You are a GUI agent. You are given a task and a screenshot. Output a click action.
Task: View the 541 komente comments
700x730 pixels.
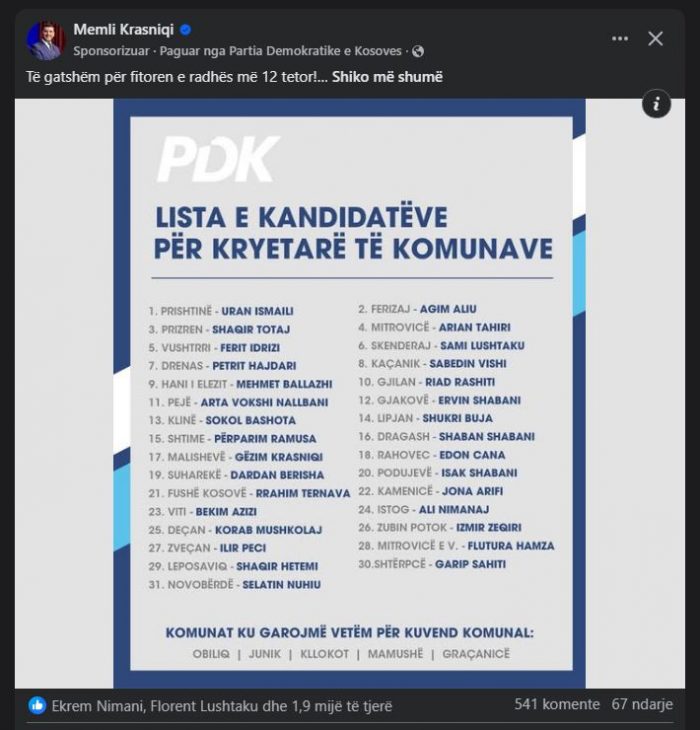(x=557, y=704)
